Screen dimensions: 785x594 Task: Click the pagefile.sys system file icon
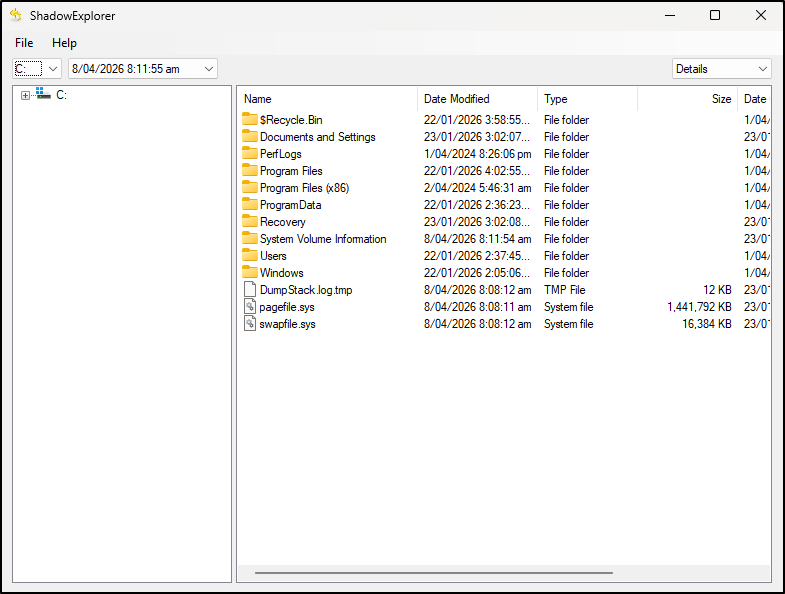click(250, 307)
